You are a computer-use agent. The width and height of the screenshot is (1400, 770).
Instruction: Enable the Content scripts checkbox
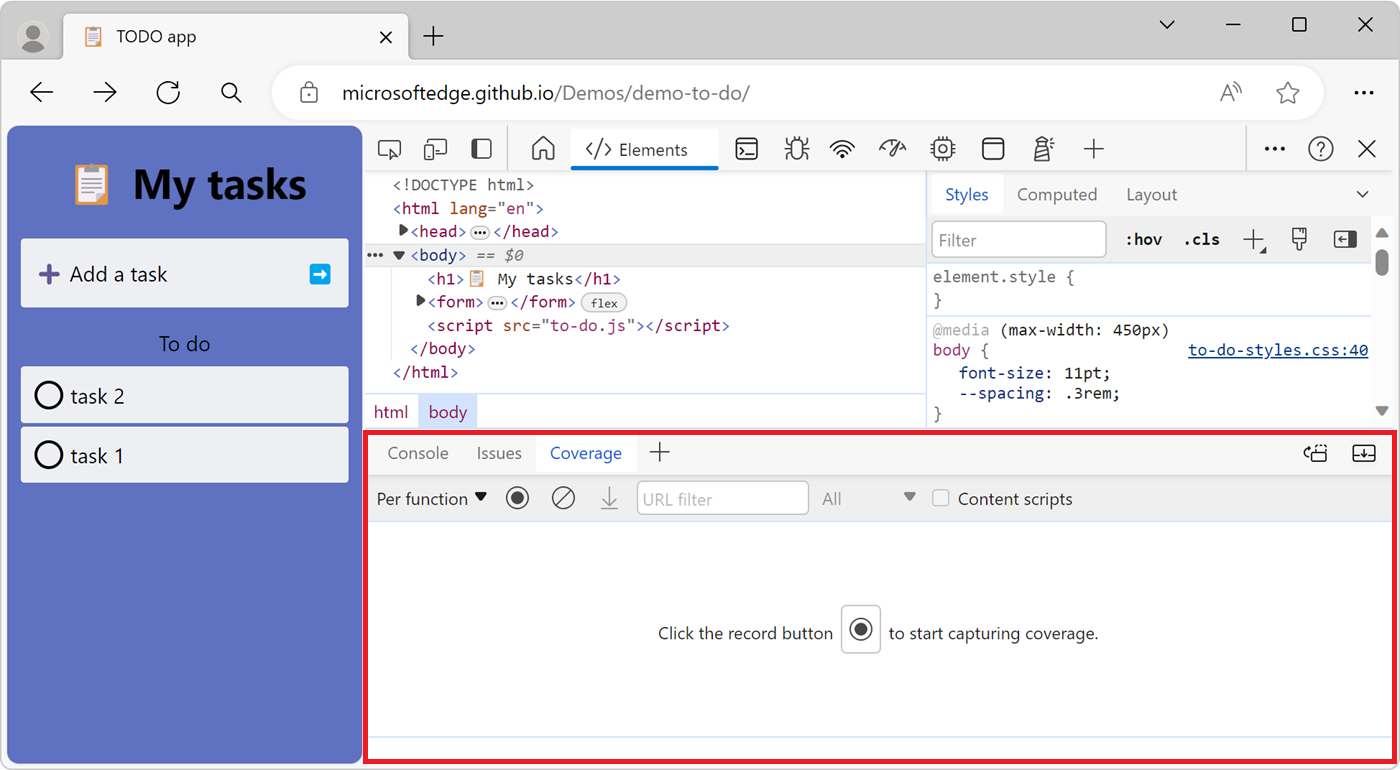(941, 498)
